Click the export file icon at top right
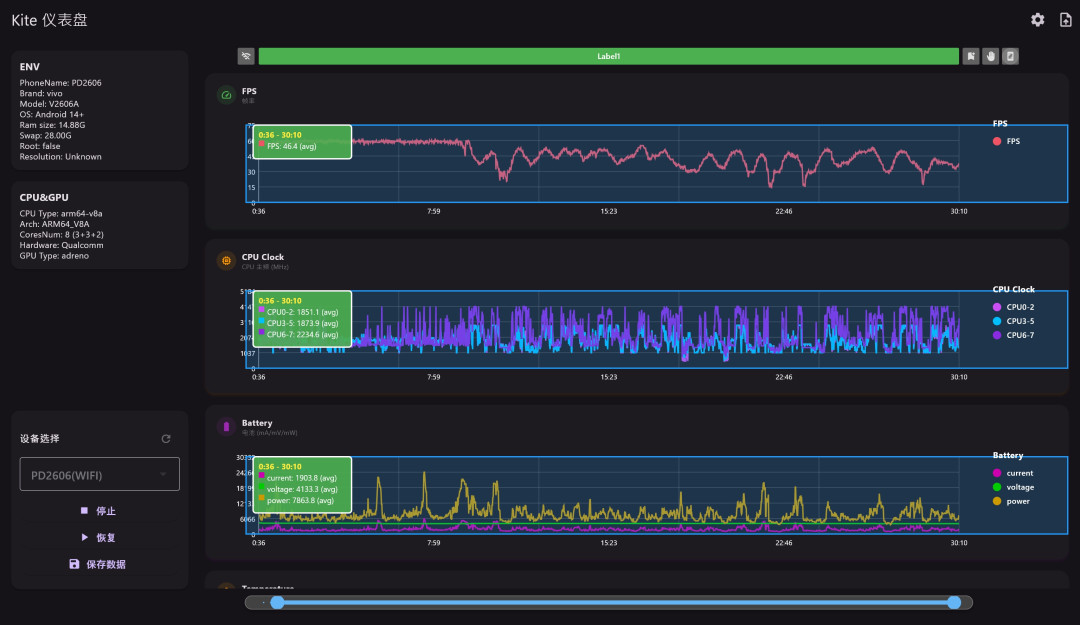The image size is (1080, 625). (1066, 20)
